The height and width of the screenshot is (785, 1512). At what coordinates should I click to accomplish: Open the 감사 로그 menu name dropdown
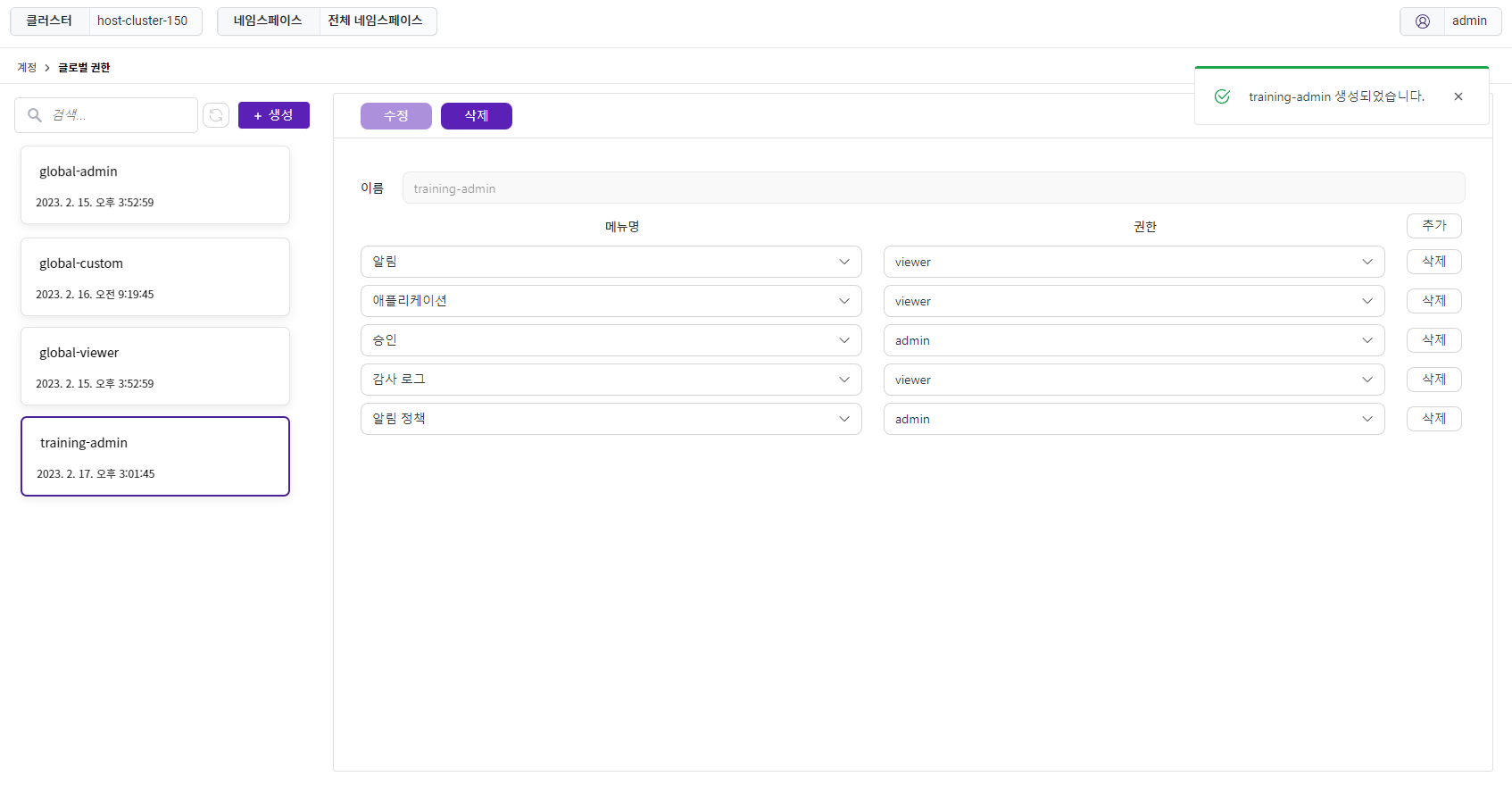(611, 380)
